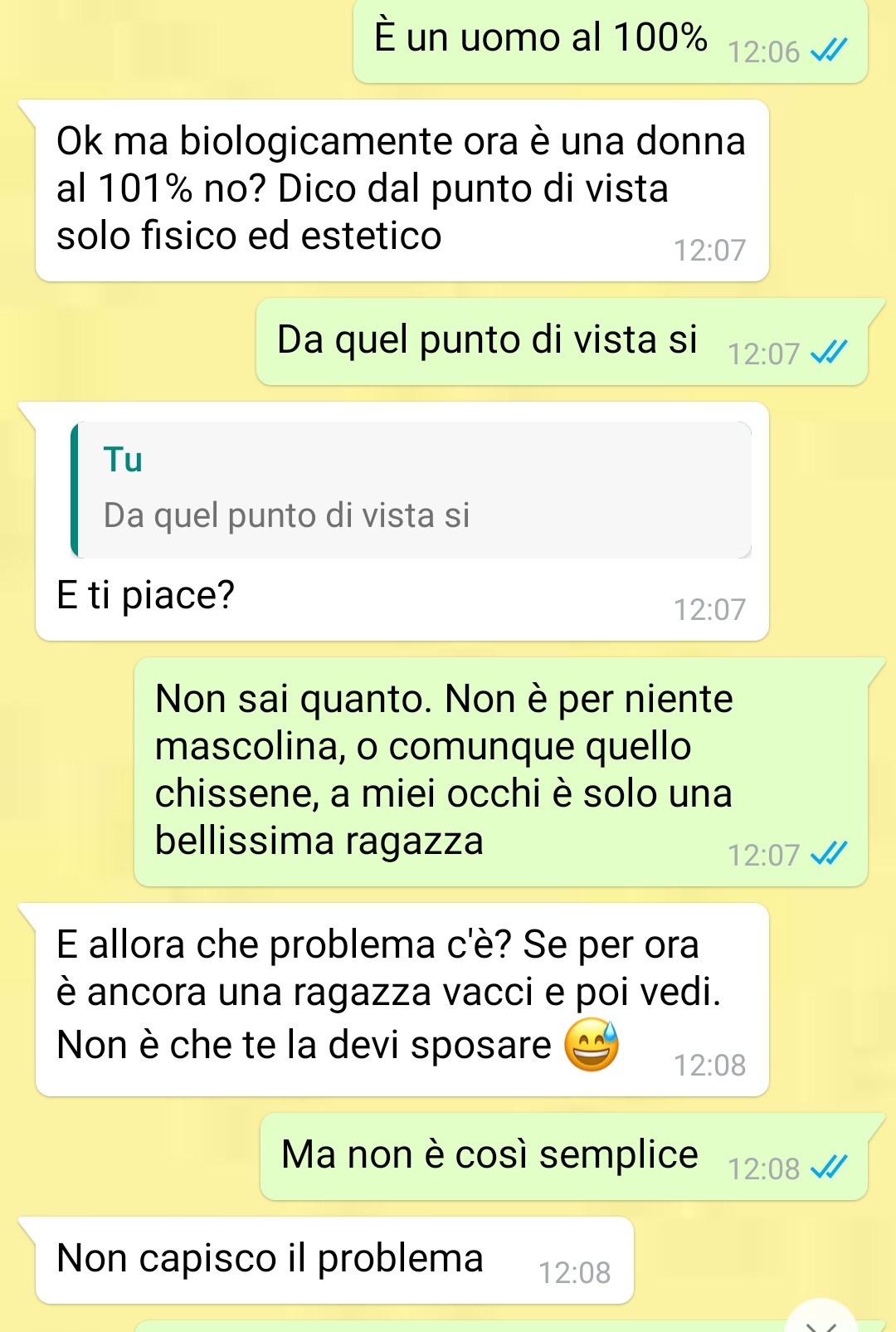Tap the 12:08 timestamp on "Non capisco il problema"

point(574,1272)
